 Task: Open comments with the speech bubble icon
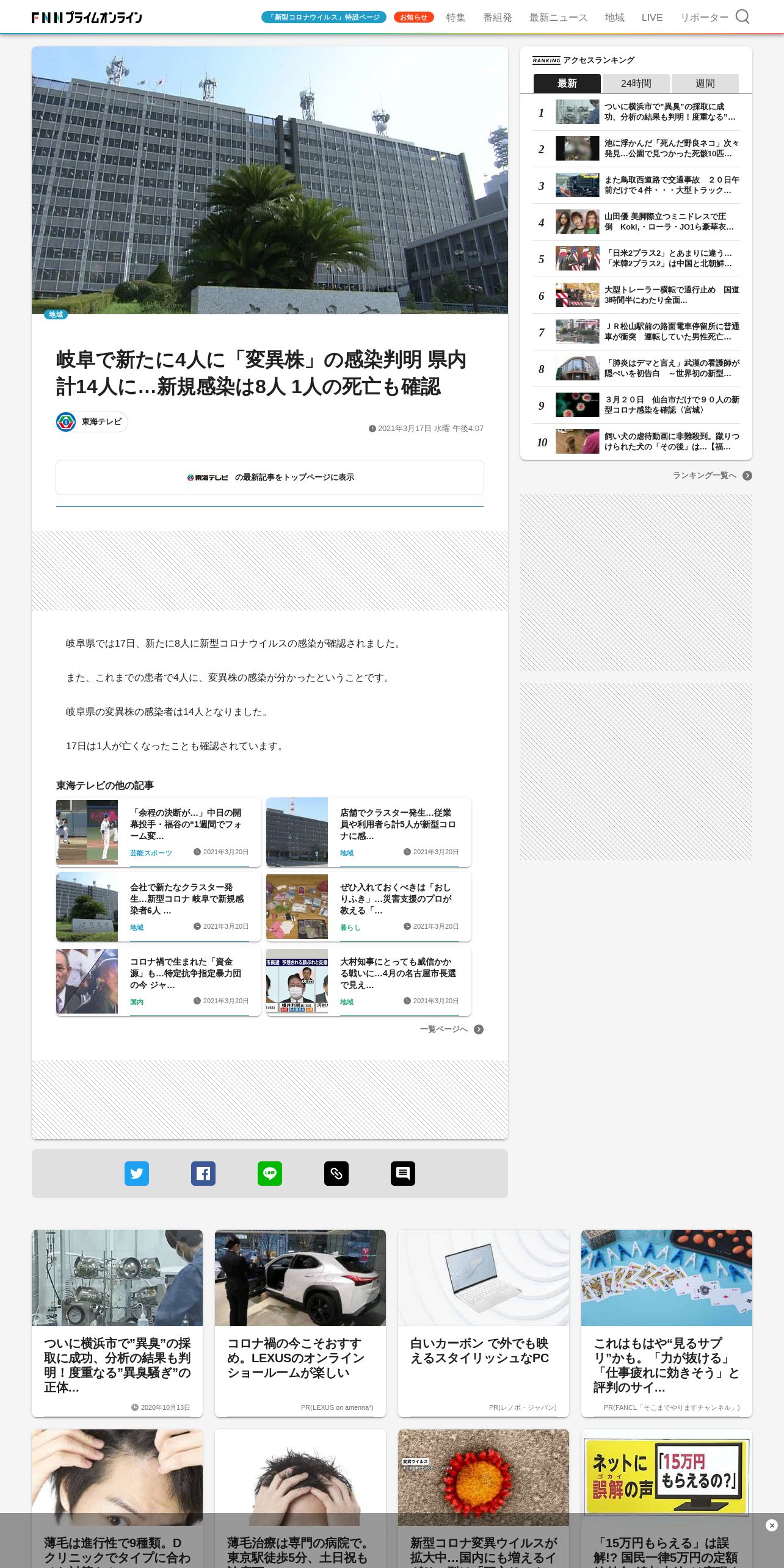pos(403,1174)
